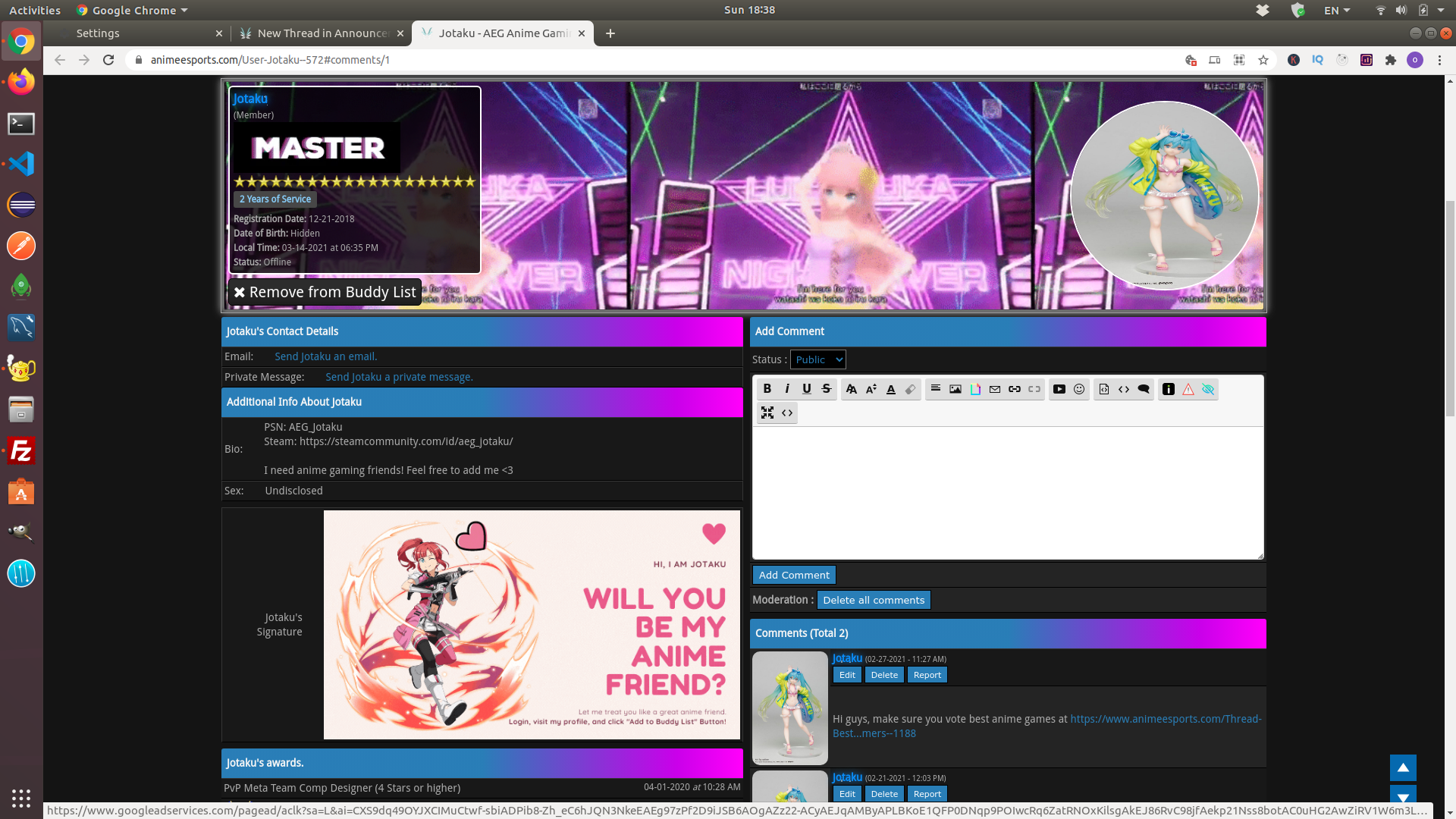Open the font color picker
Image resolution: width=1456 pixels, height=819 pixels.
[891, 389]
